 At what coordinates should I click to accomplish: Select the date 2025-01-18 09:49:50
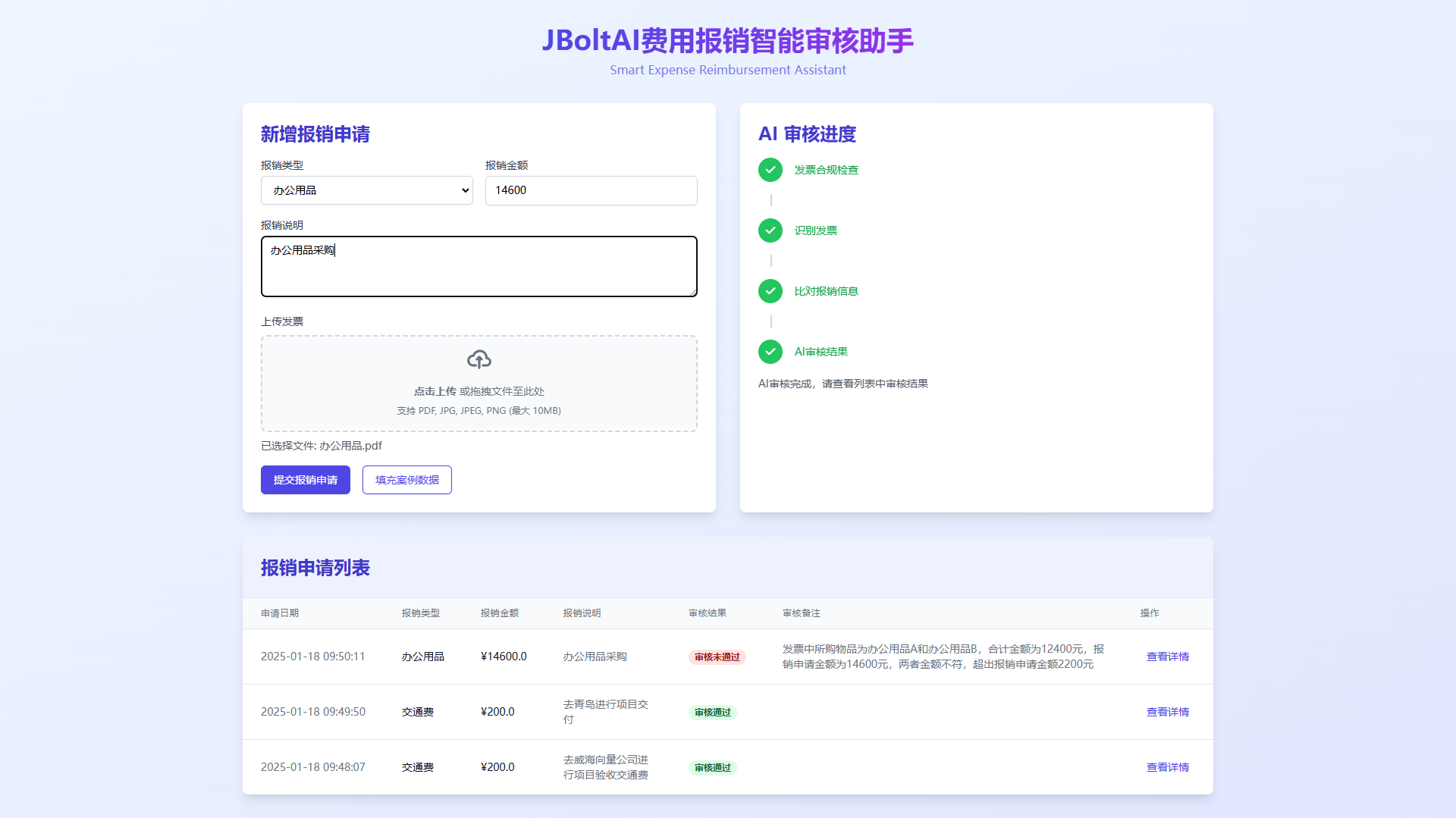313,712
